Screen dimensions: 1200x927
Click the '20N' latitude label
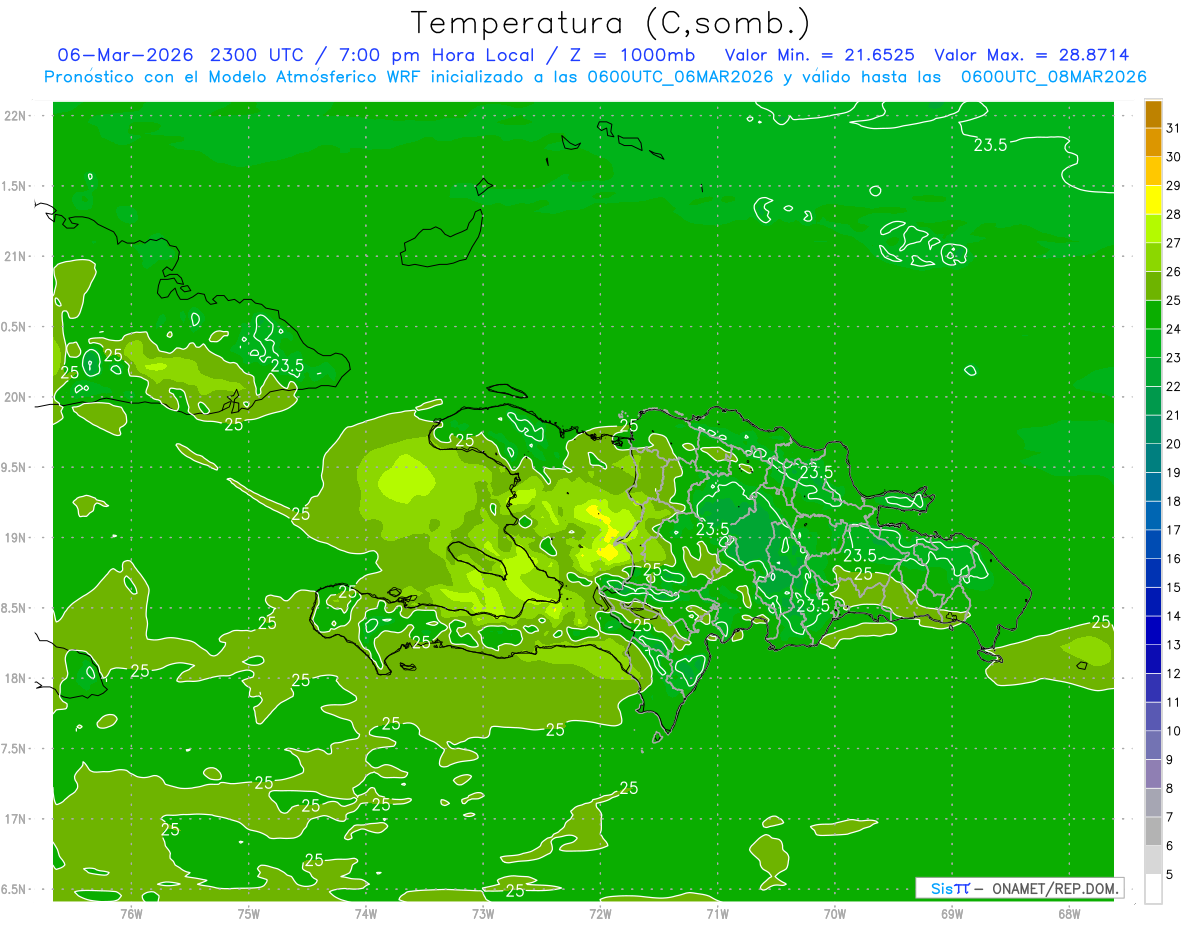pyautogui.click(x=16, y=397)
